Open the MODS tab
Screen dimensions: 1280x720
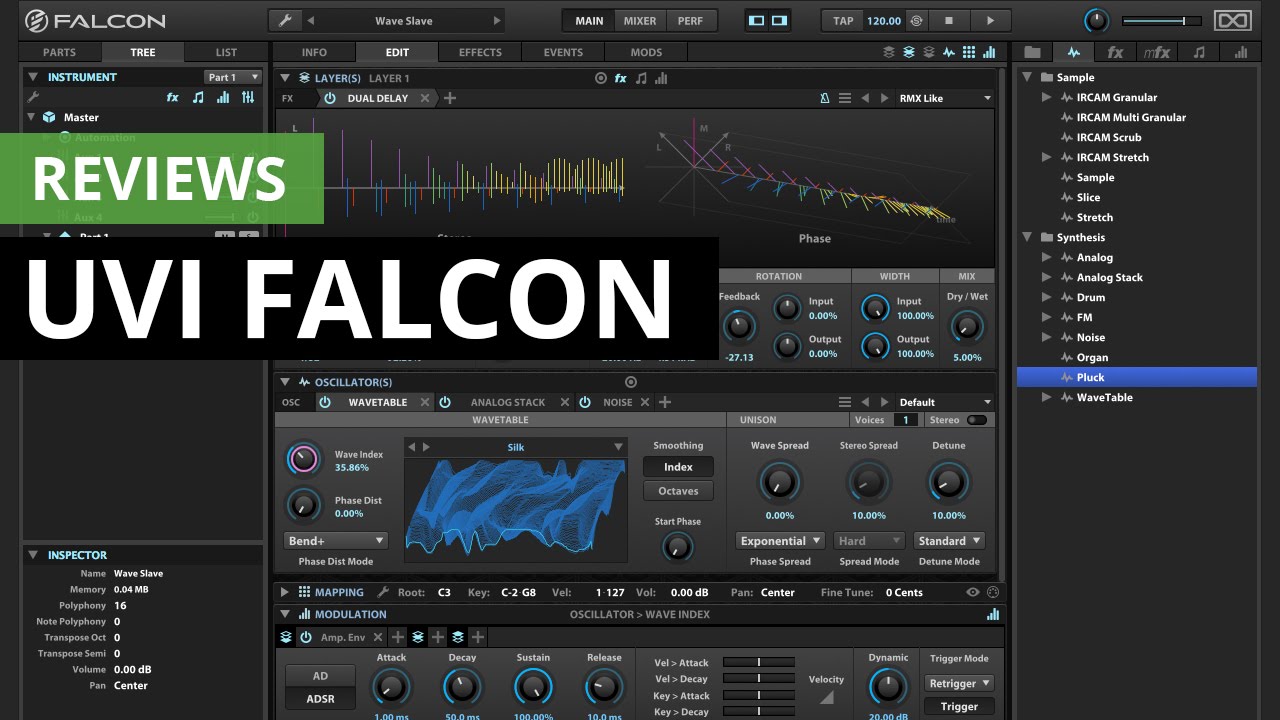tap(646, 52)
